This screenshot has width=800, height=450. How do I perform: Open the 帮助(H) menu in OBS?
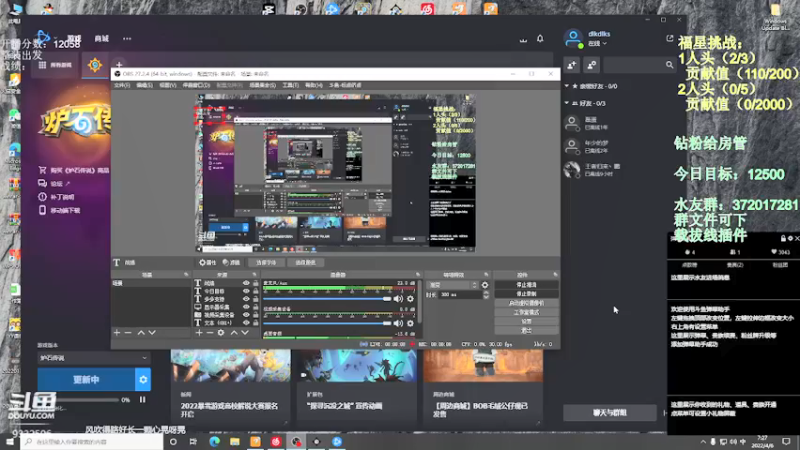(x=314, y=85)
